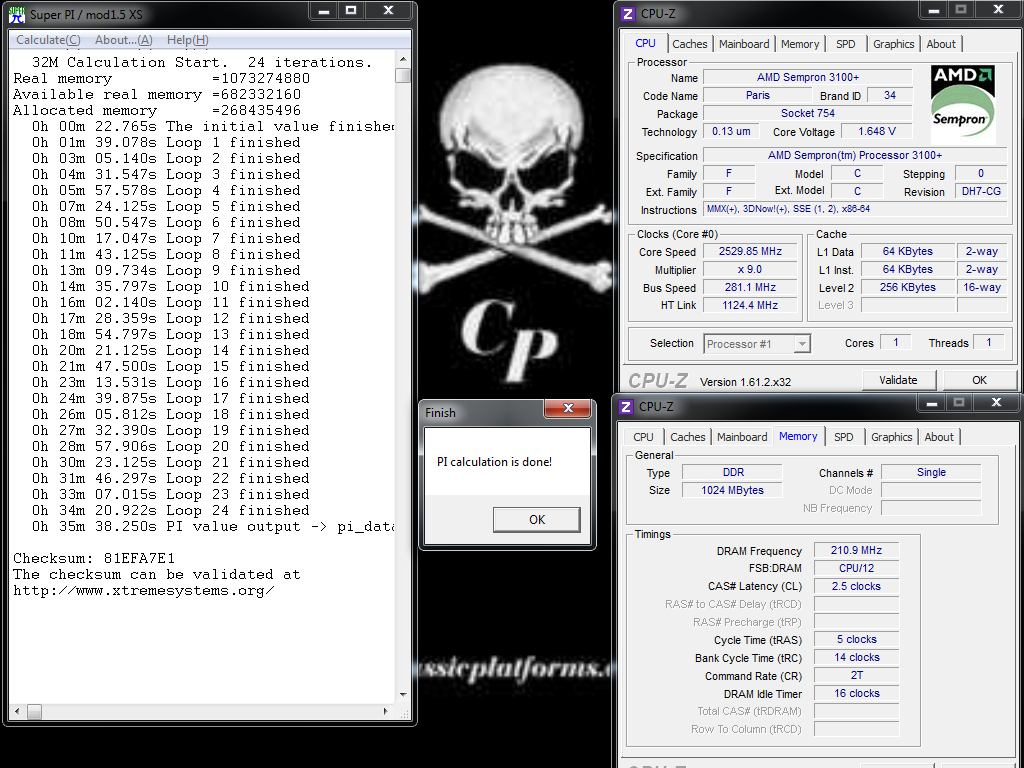Minimize the Super PI window
This screenshot has height=768, width=1024.
point(324,11)
